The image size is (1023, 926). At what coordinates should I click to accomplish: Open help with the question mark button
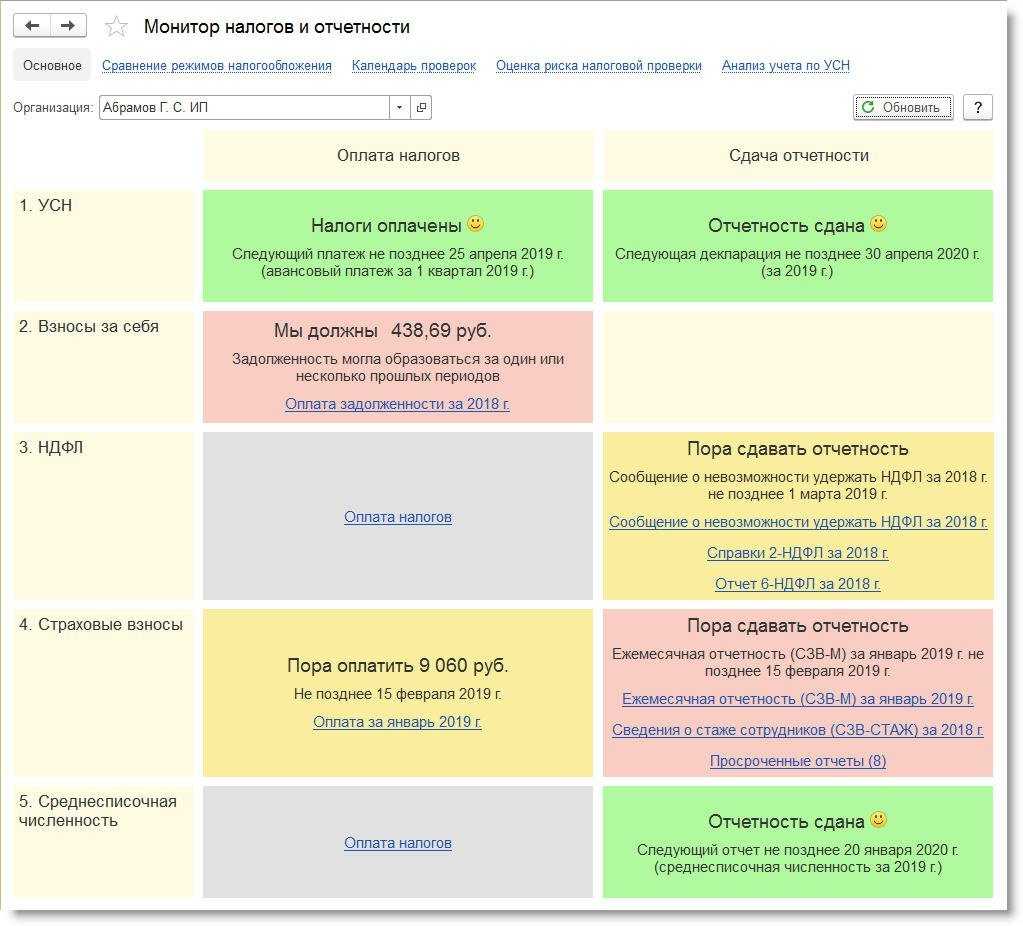[977, 108]
